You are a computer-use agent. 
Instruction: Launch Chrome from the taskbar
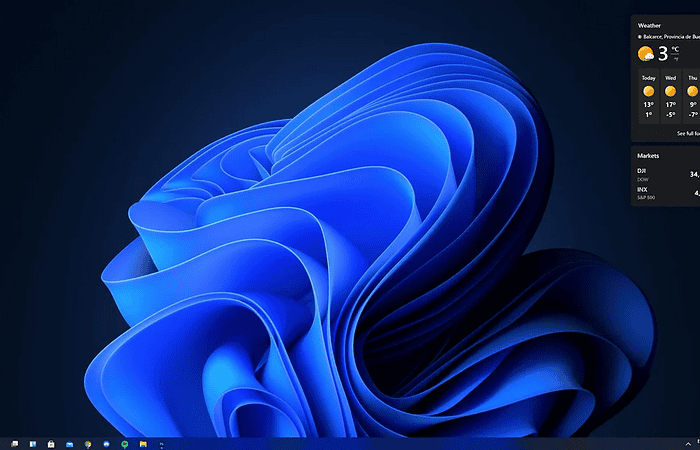click(88, 444)
